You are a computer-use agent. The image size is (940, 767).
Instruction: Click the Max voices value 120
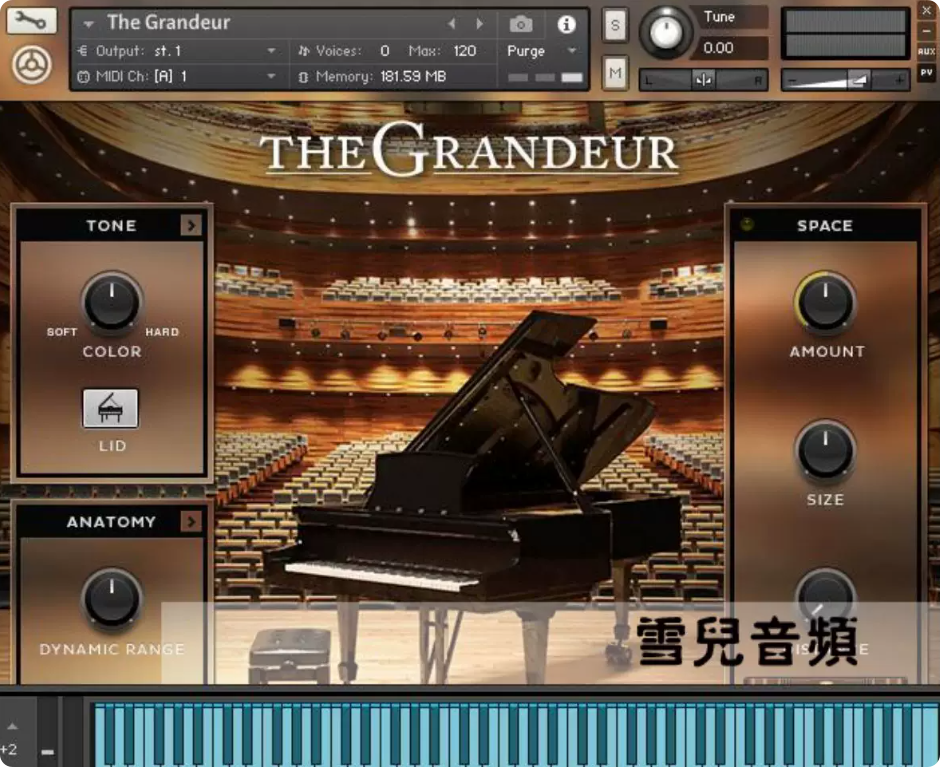pyautogui.click(x=465, y=51)
